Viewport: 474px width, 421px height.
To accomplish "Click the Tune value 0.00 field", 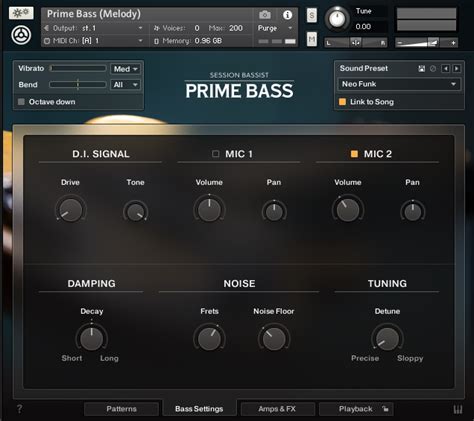I will click(363, 27).
